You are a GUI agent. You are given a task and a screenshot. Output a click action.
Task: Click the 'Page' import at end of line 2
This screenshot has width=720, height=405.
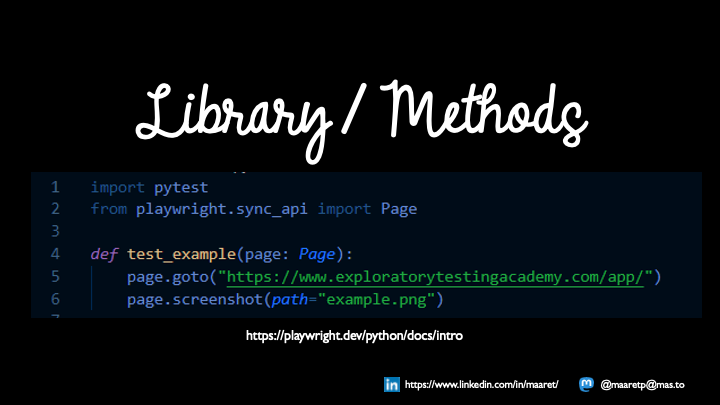[399, 209]
